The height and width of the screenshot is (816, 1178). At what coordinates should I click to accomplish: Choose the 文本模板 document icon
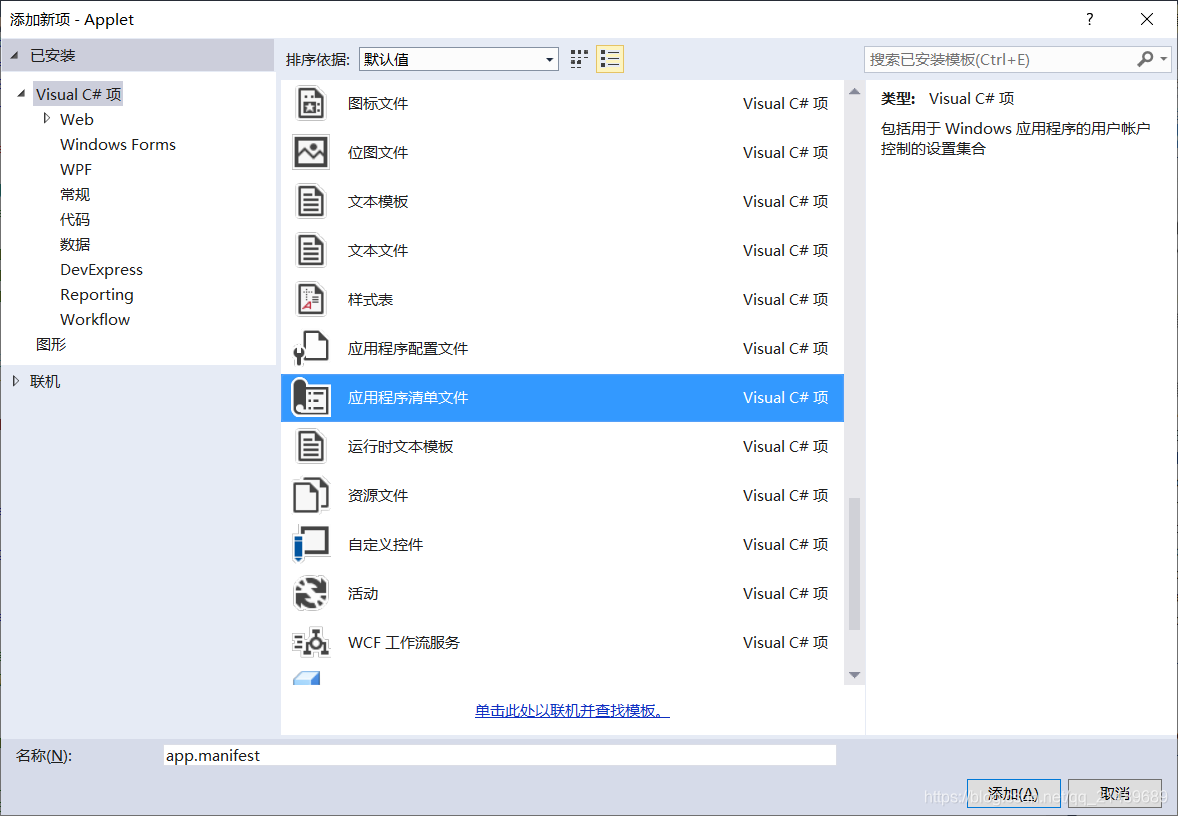click(x=310, y=201)
